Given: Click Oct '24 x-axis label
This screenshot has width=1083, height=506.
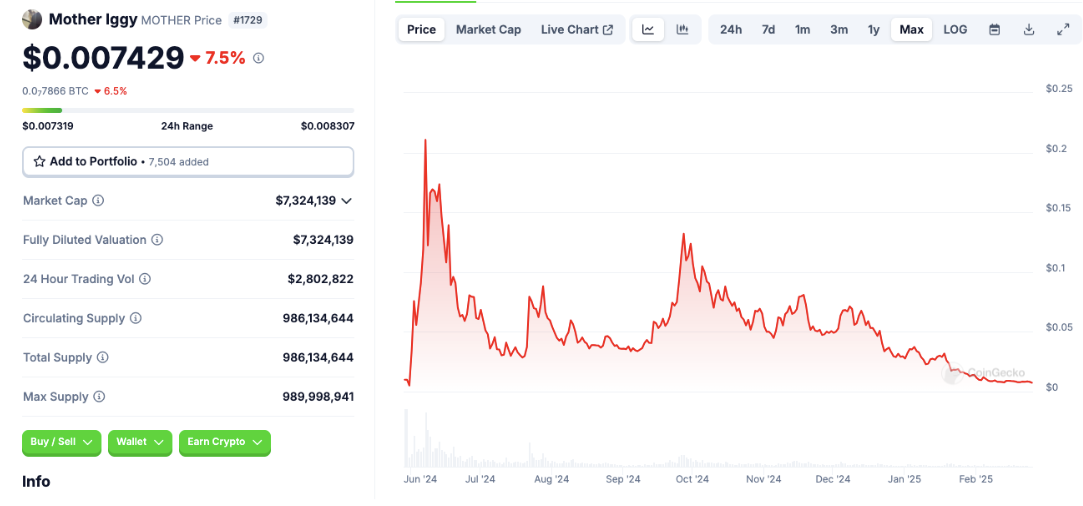Looking at the screenshot, I should tap(692, 479).
